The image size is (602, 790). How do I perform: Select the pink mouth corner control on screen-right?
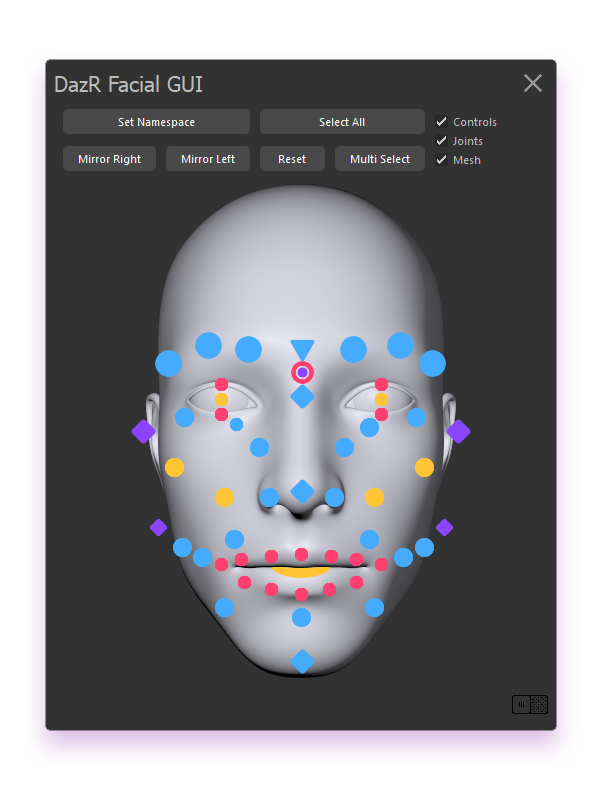point(381,564)
